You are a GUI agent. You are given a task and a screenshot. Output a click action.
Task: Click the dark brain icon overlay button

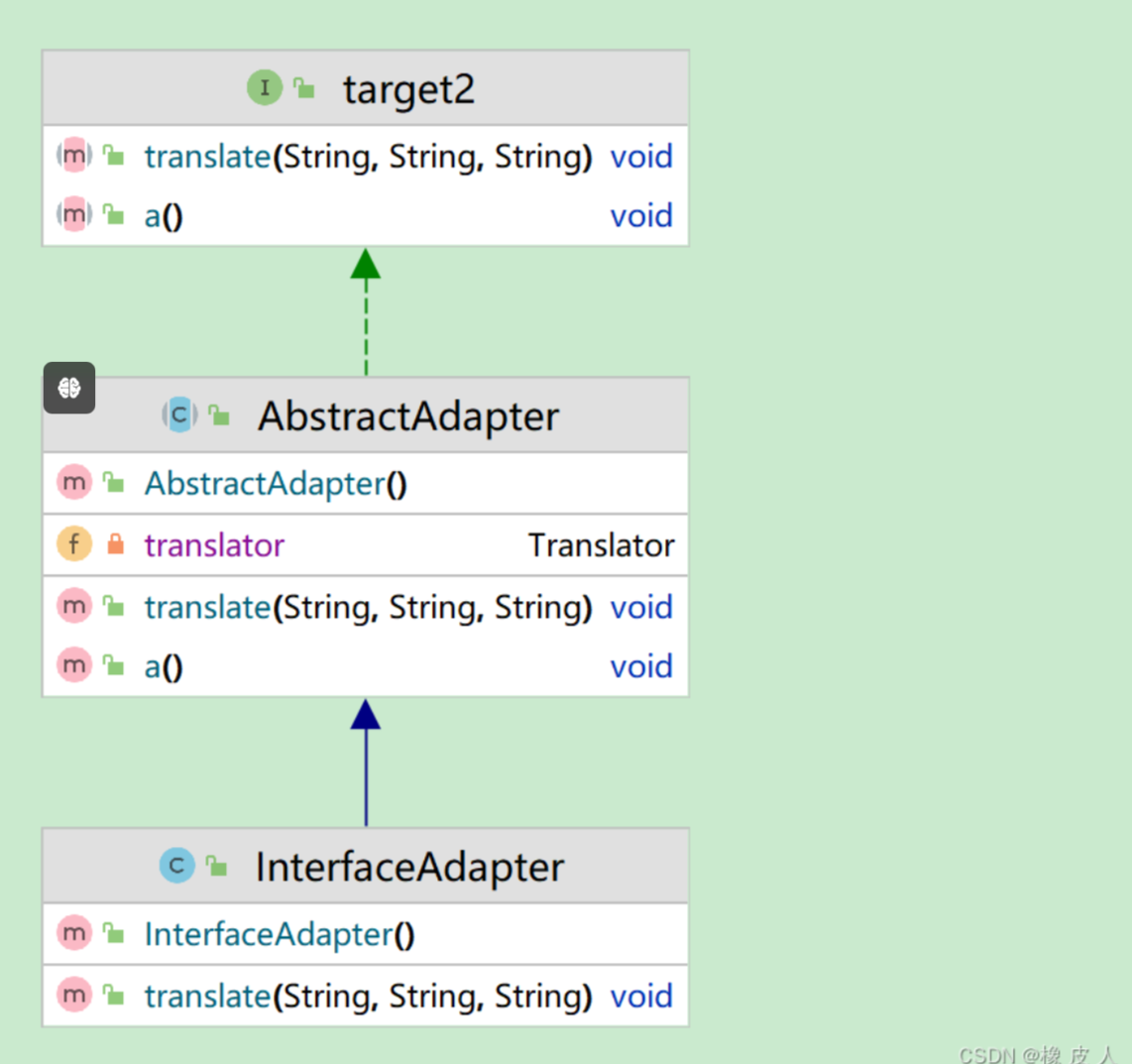pos(69,388)
